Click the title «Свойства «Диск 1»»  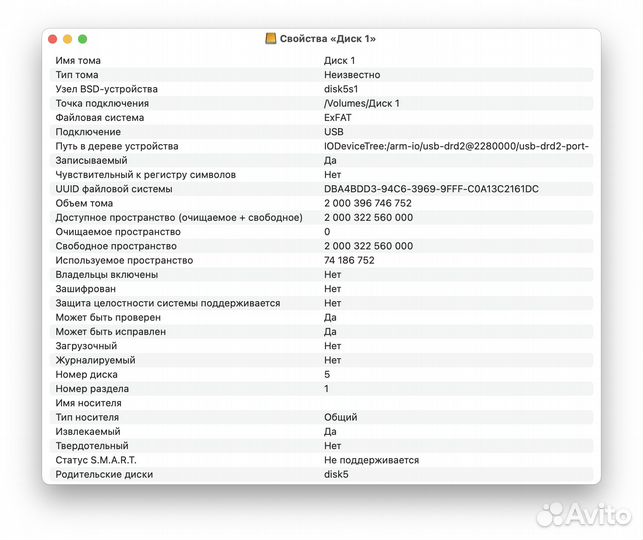tap(328, 39)
